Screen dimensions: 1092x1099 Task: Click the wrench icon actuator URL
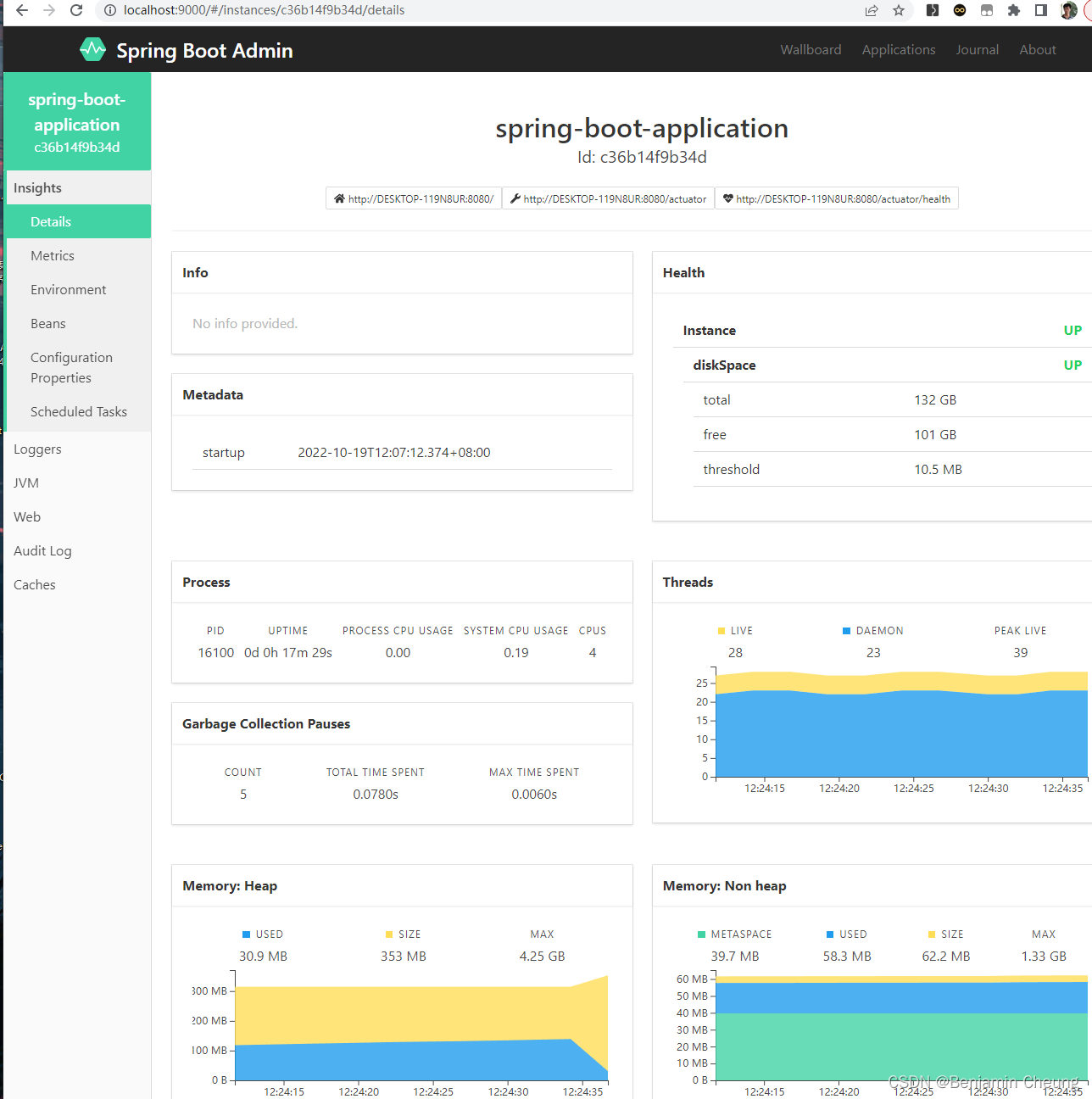[x=608, y=198]
